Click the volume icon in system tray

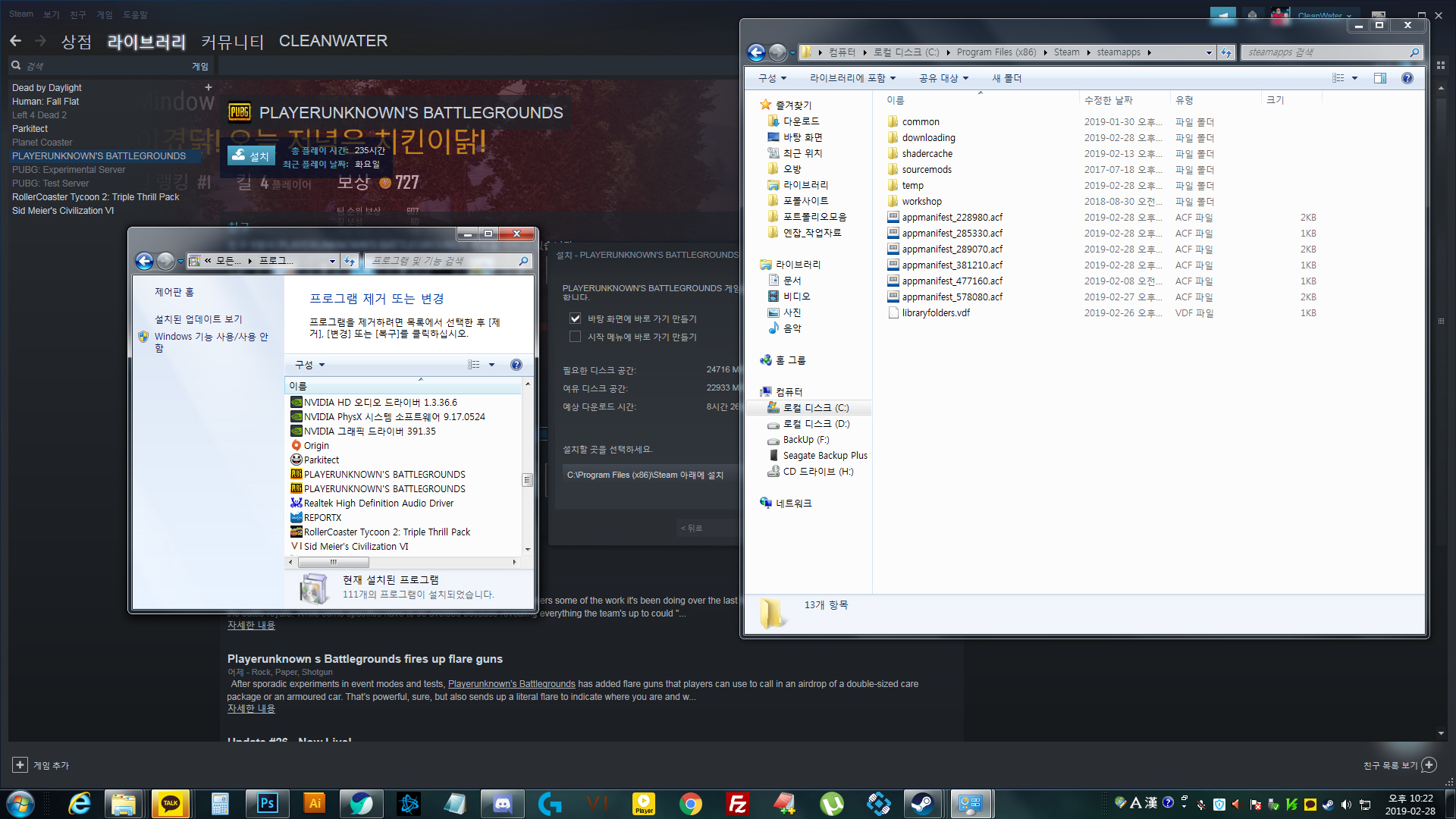click(1346, 804)
